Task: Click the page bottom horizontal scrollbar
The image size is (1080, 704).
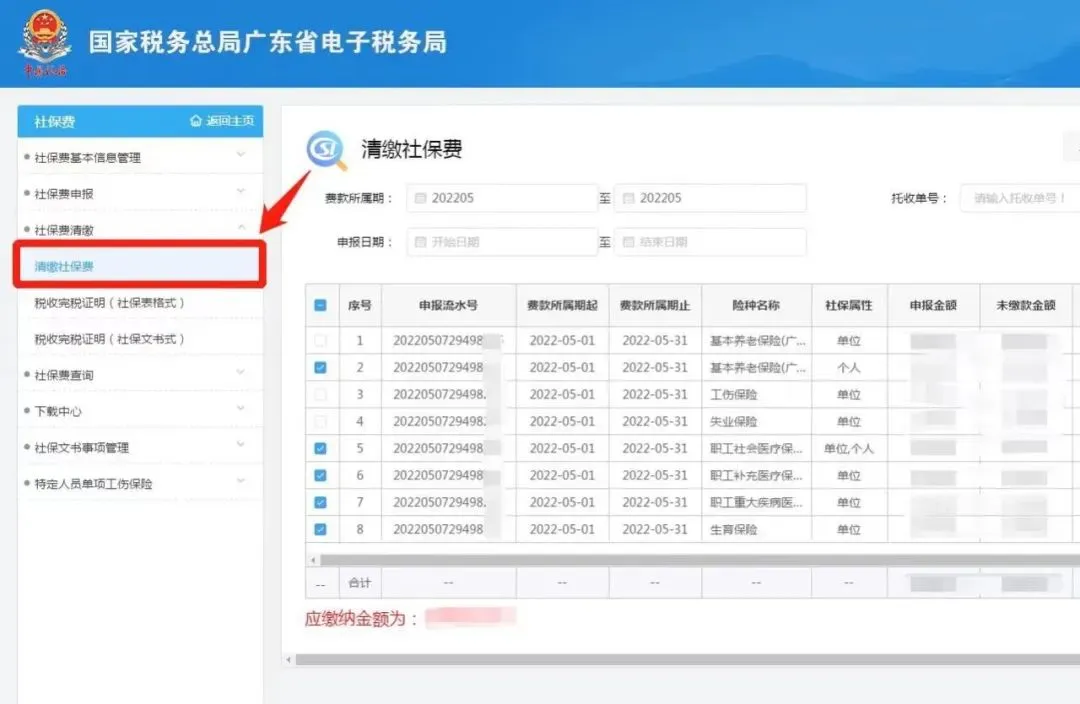Action: 687,660
